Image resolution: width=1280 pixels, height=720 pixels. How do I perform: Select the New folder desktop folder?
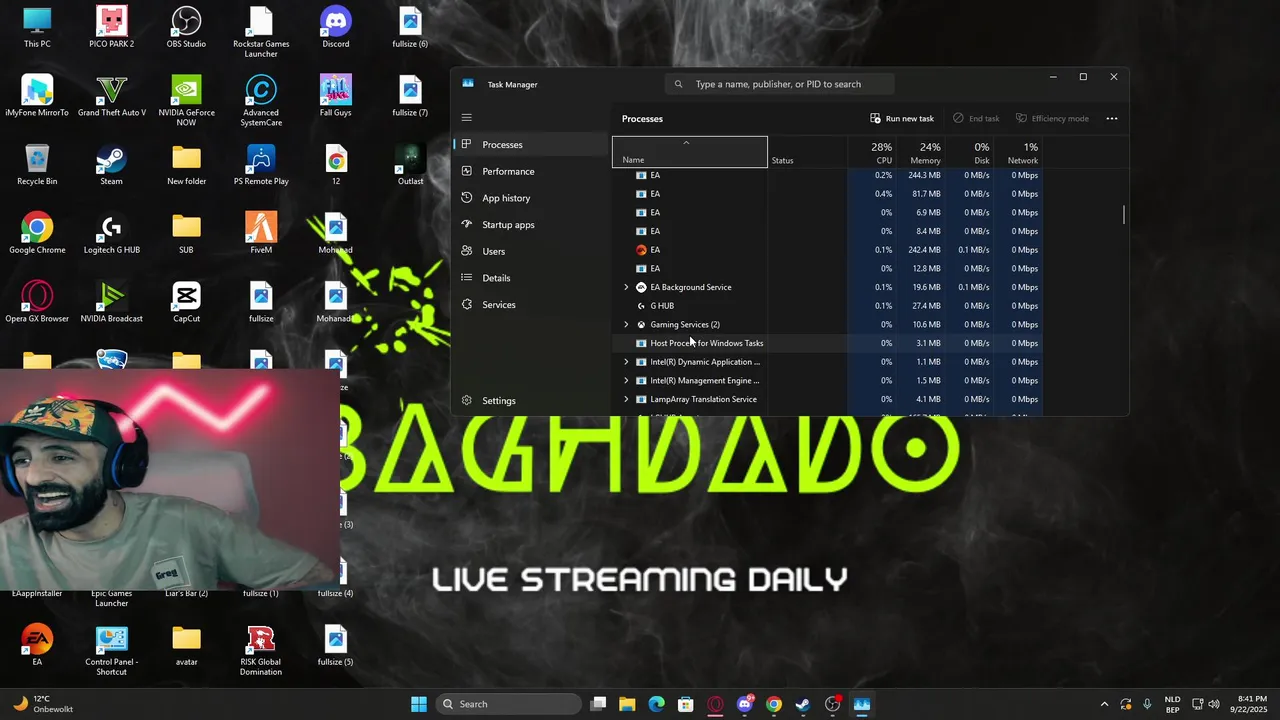click(186, 165)
